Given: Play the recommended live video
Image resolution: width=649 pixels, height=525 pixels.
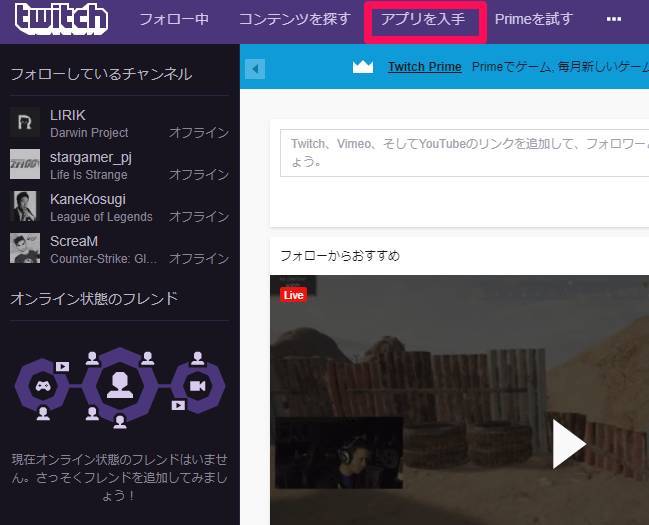Looking at the screenshot, I should [570, 444].
